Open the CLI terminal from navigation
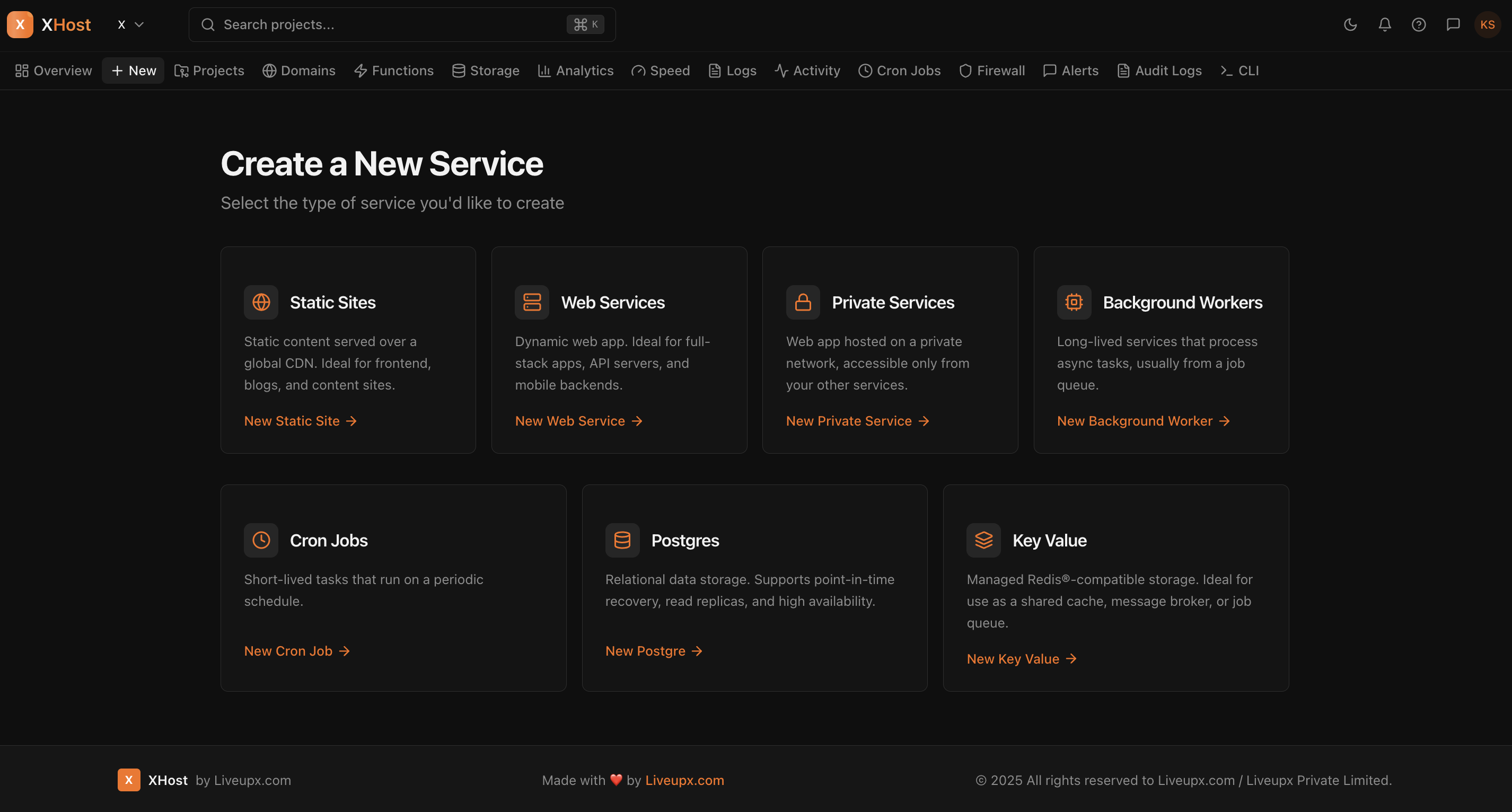Screen dimensions: 1512x812 tap(1239, 70)
